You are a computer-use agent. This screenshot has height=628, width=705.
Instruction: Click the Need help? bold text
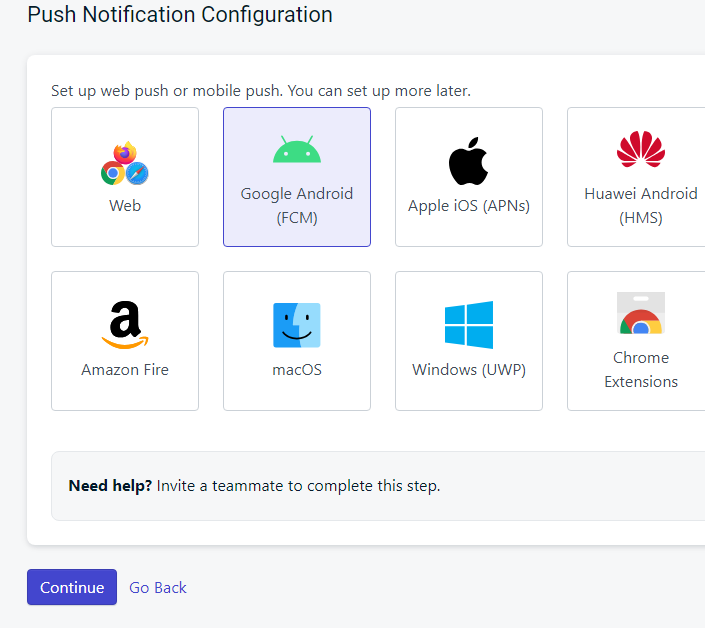[110, 486]
